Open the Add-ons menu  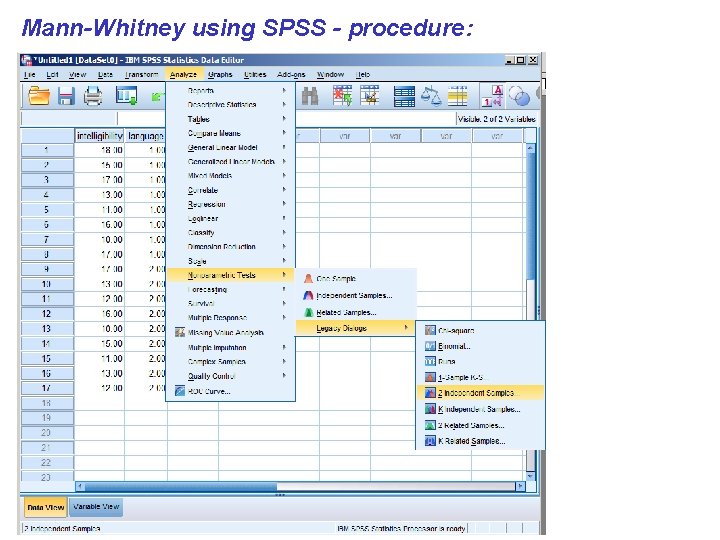(291, 74)
